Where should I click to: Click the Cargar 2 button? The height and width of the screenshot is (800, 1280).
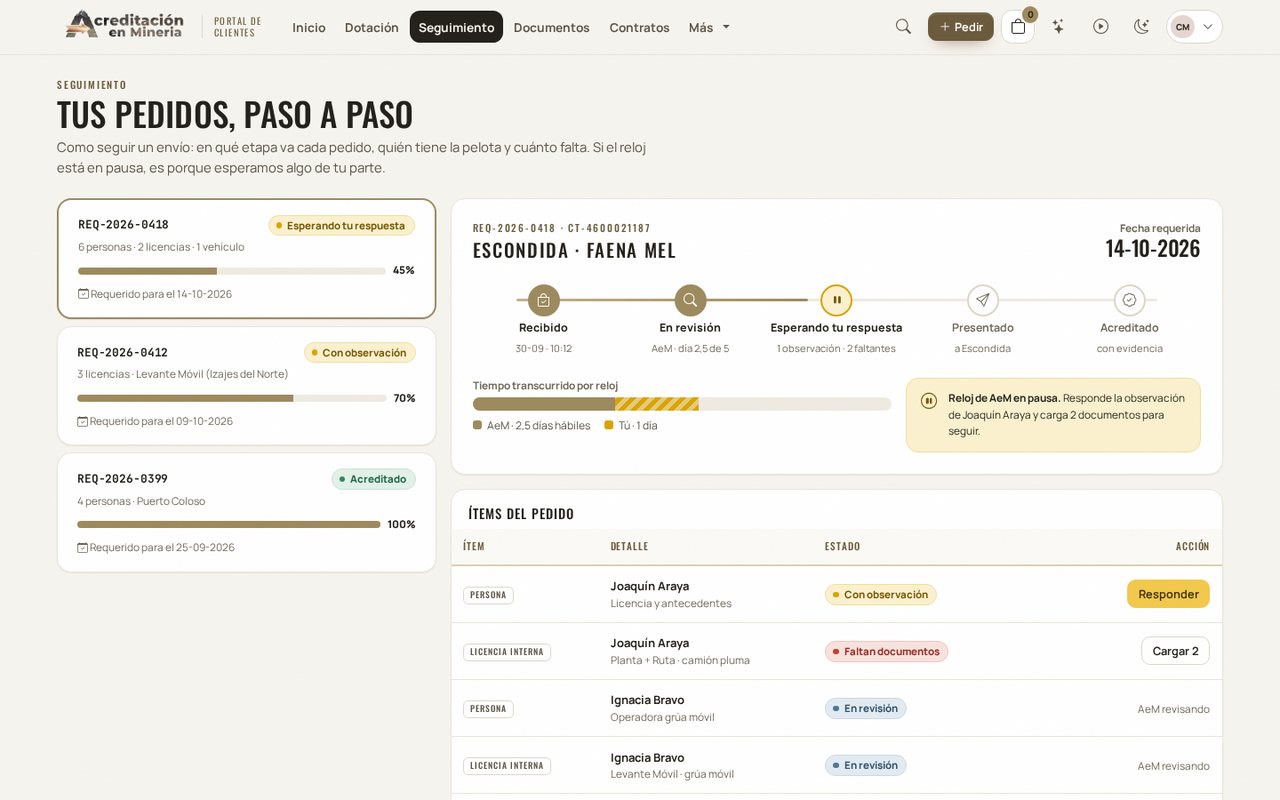tap(1175, 651)
